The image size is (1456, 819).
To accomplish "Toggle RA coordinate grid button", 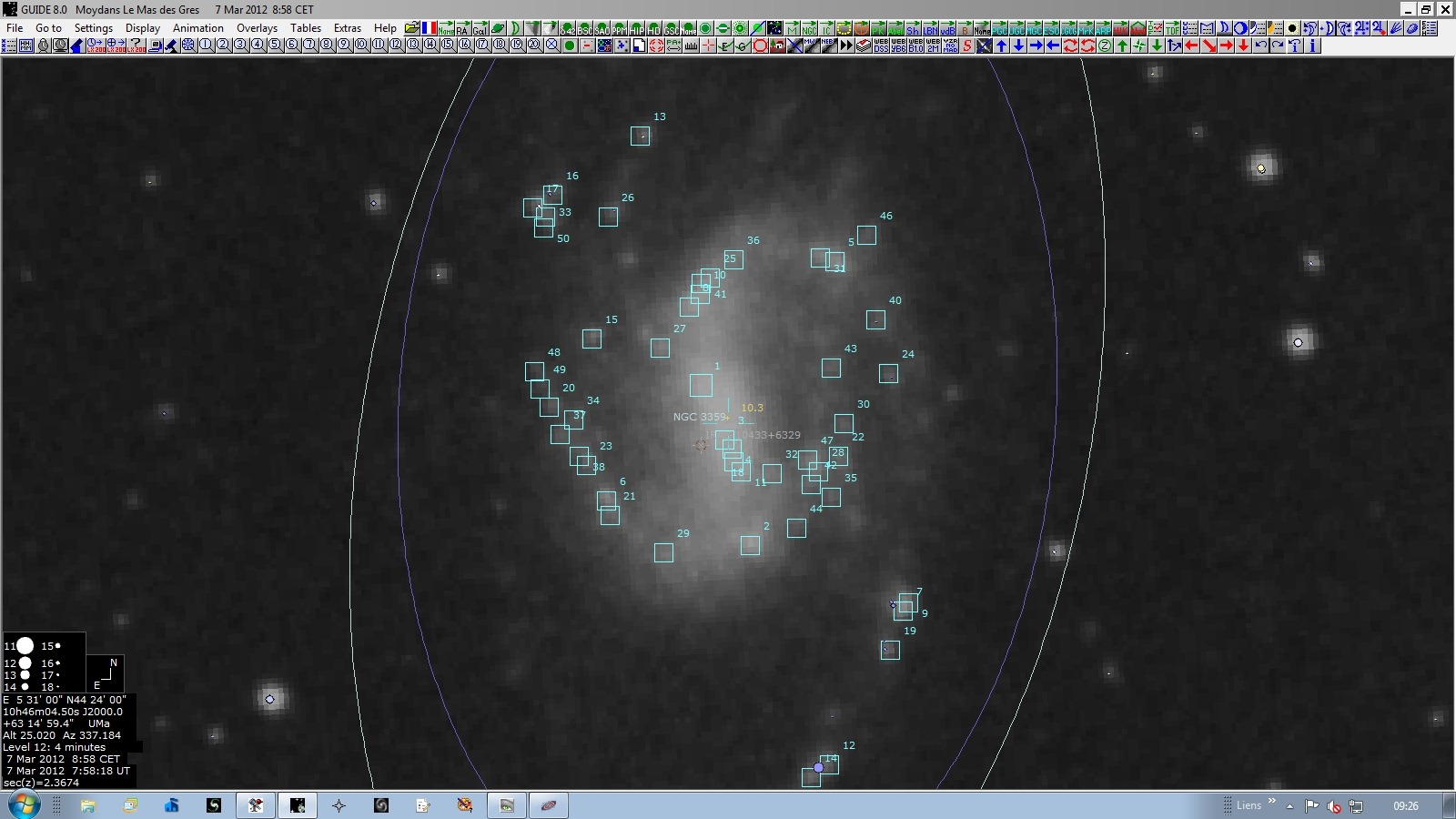I will coord(462,28).
